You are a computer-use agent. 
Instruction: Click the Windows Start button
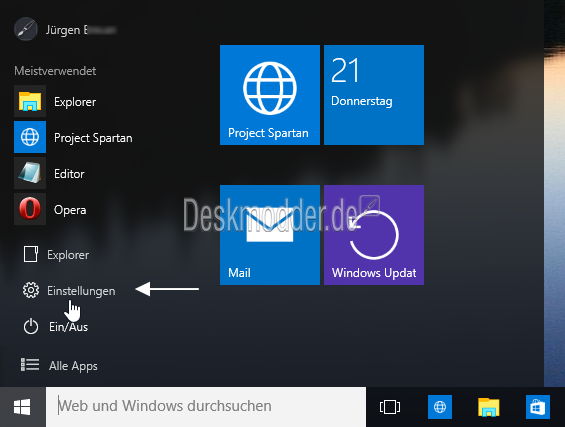[22, 407]
